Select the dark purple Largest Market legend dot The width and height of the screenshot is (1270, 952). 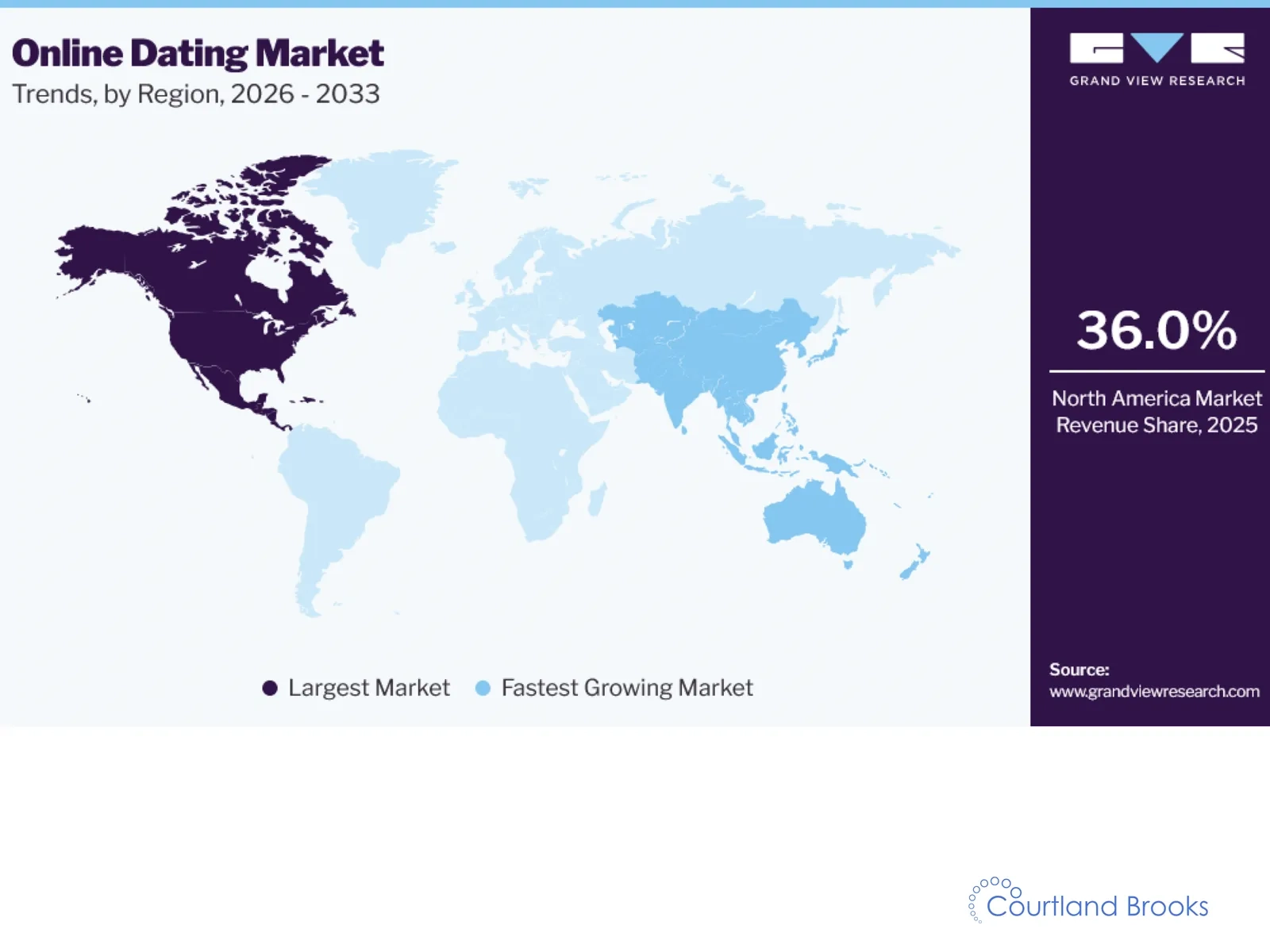[x=270, y=688]
